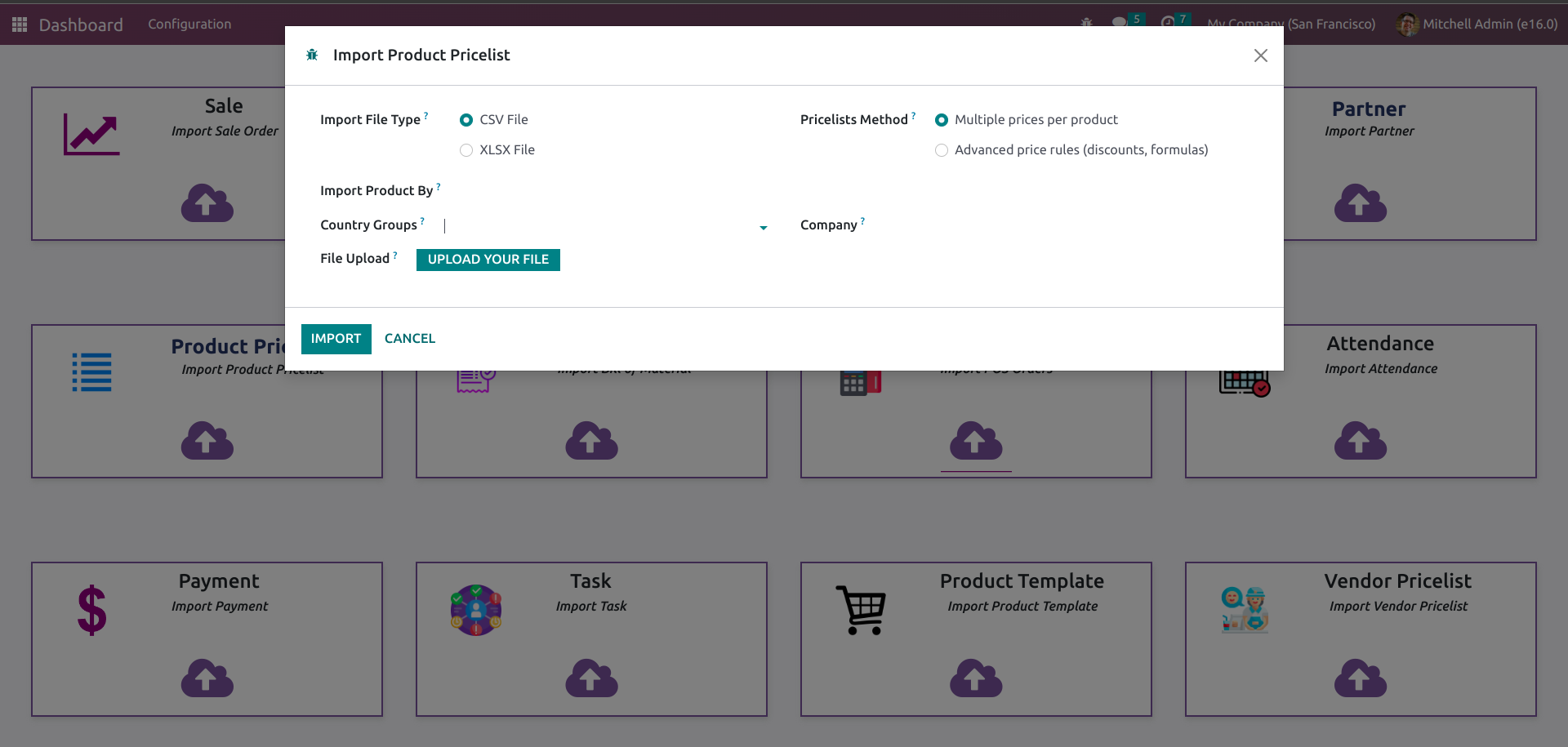
Task: Choose Advanced price rules pricelist method
Action: click(x=942, y=150)
